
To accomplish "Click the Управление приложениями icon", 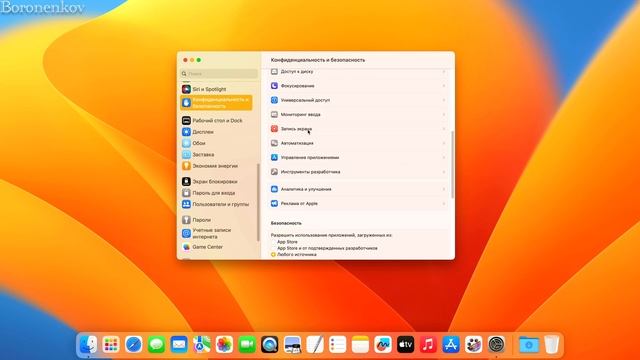I will [x=274, y=158].
